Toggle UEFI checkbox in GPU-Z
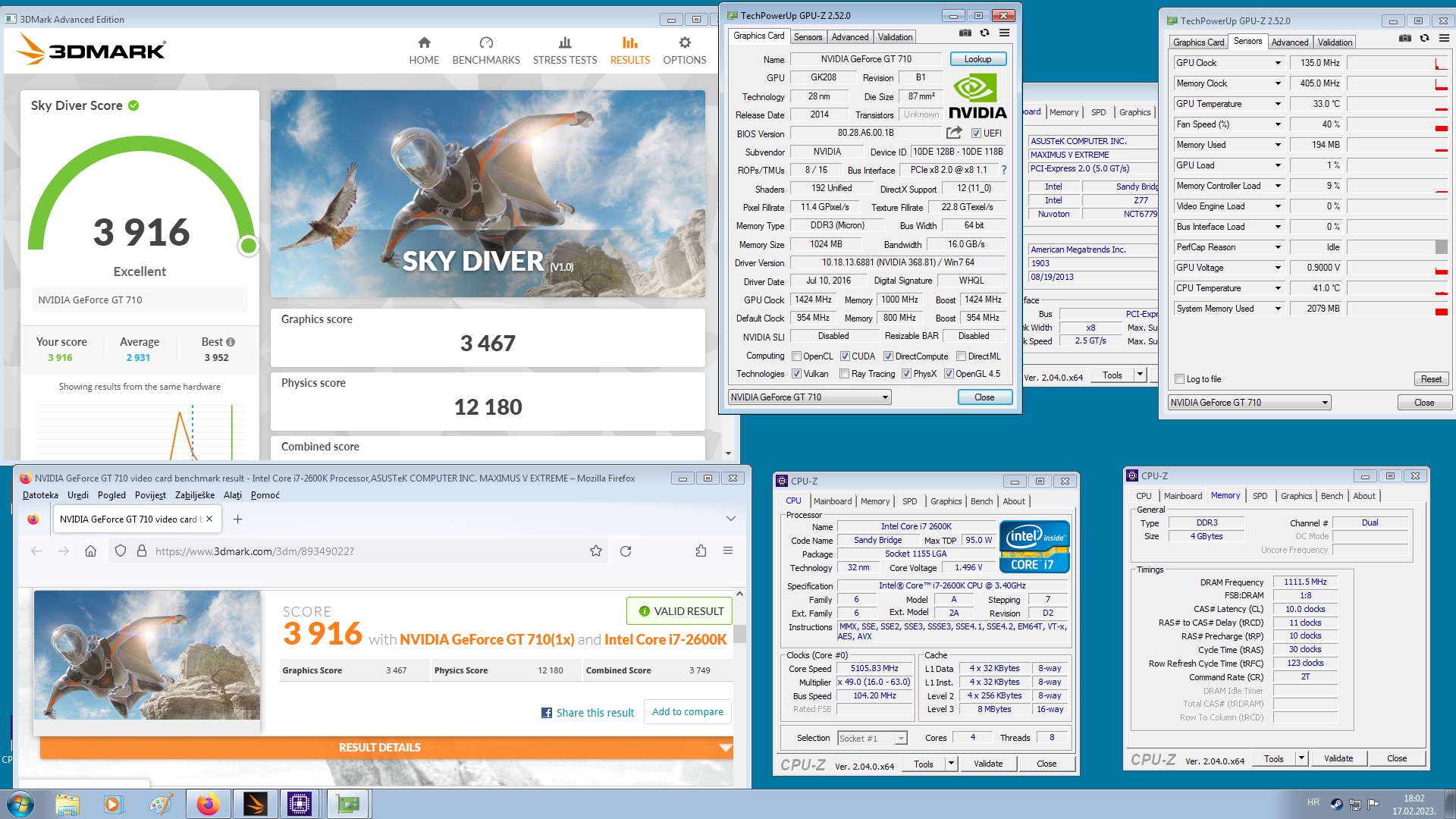The image size is (1456, 819). [x=977, y=133]
